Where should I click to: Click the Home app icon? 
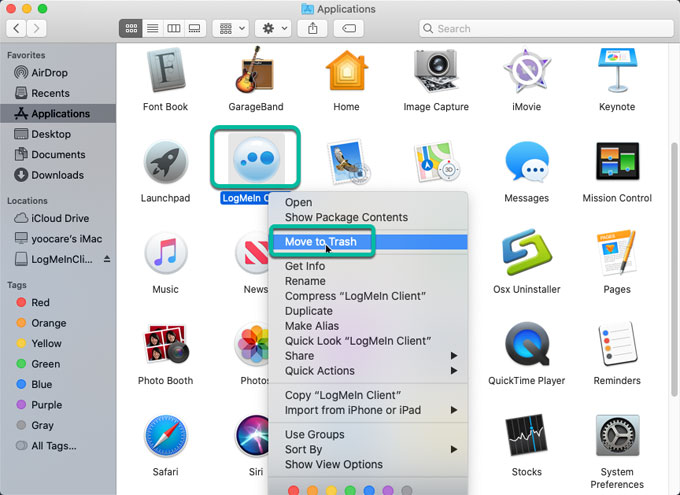[x=346, y=72]
